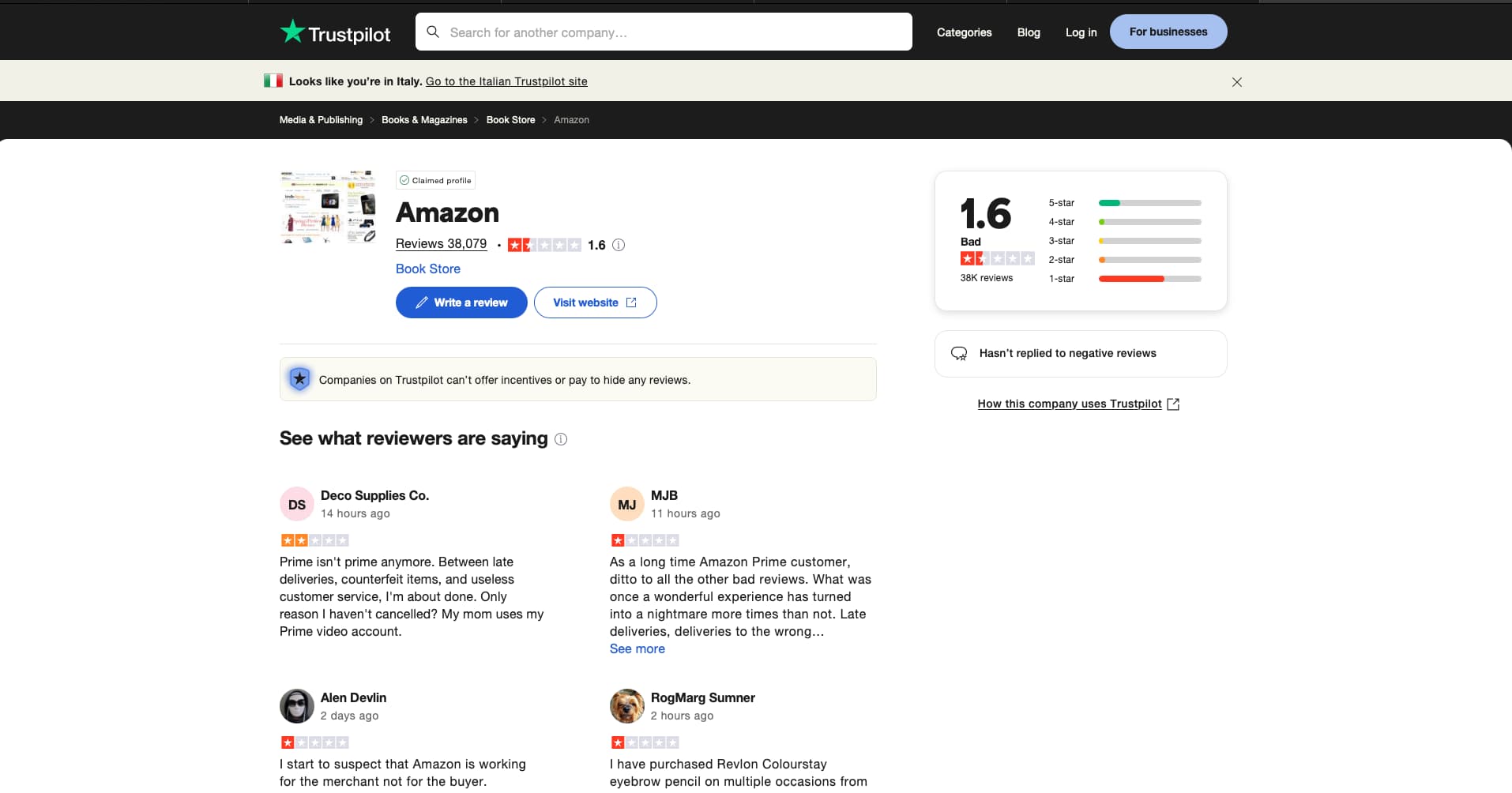Open reviewer name RogMarg Sumner
Viewport: 1512px width, 793px height.
point(703,697)
